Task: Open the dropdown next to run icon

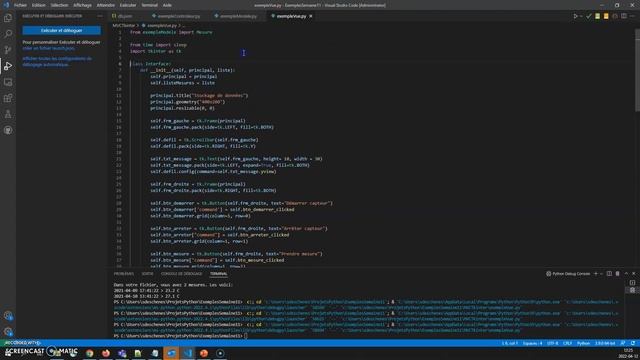Action: coord(581,16)
